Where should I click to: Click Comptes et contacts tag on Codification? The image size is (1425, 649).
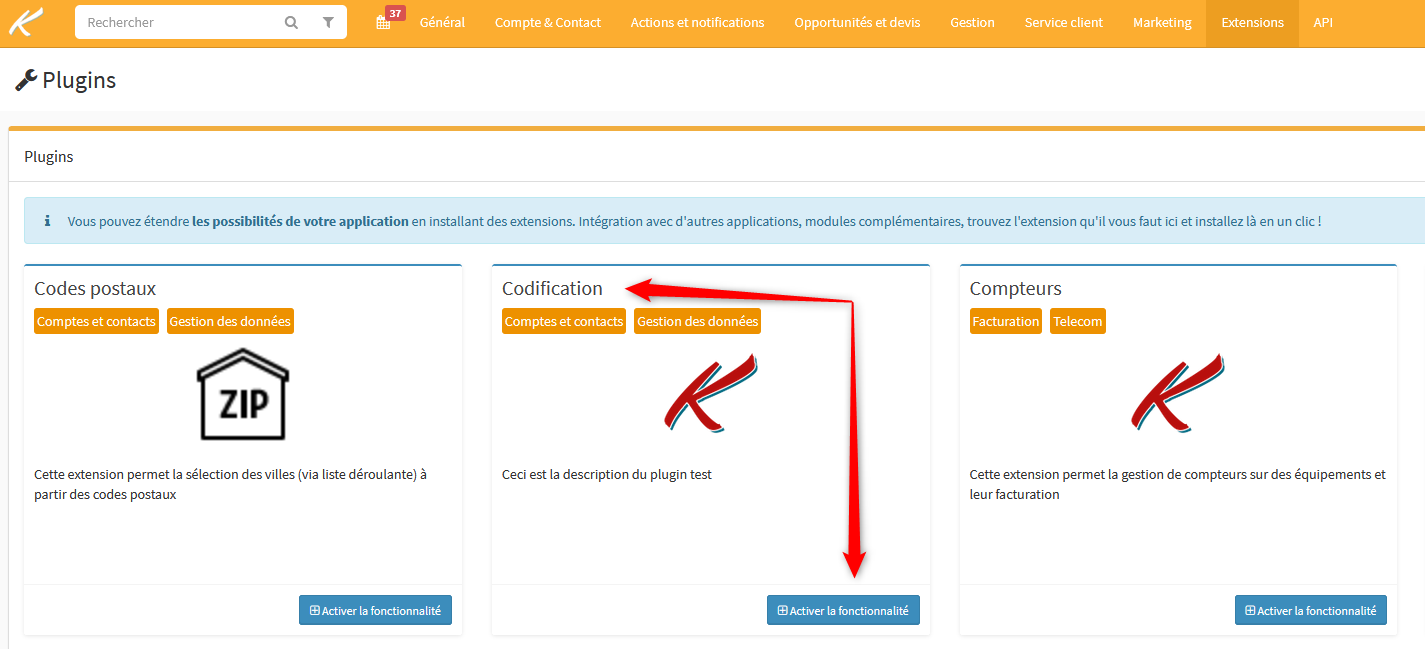pos(564,321)
